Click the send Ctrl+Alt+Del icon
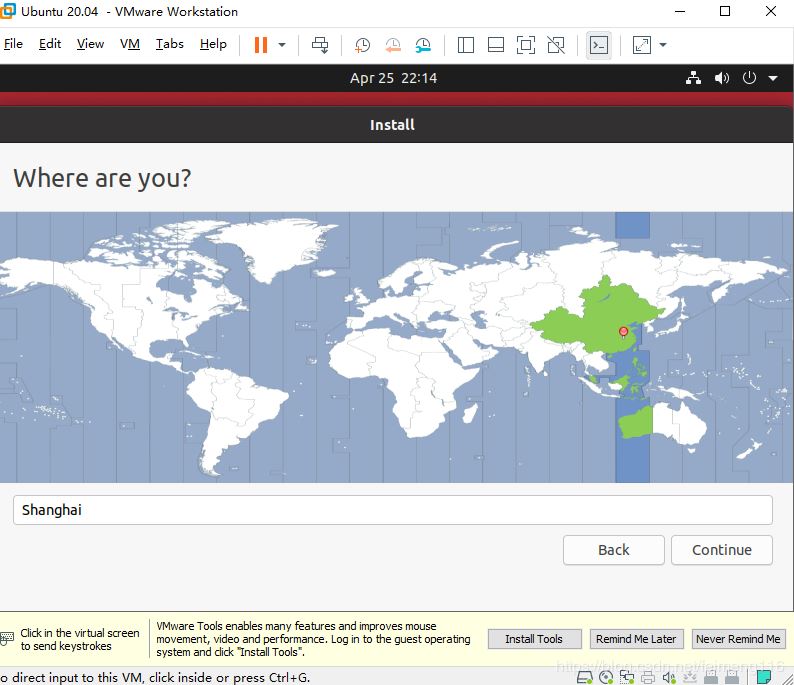The height and width of the screenshot is (685, 794). pyautogui.click(x=320, y=45)
